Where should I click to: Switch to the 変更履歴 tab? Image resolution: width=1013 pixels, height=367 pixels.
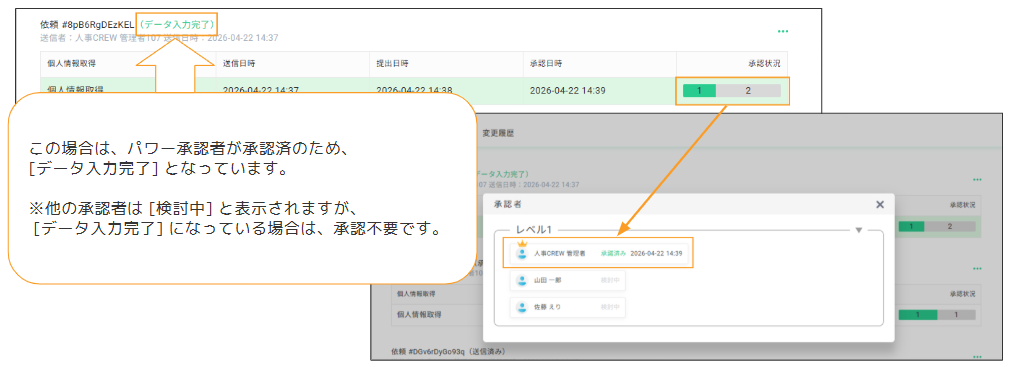498,133
